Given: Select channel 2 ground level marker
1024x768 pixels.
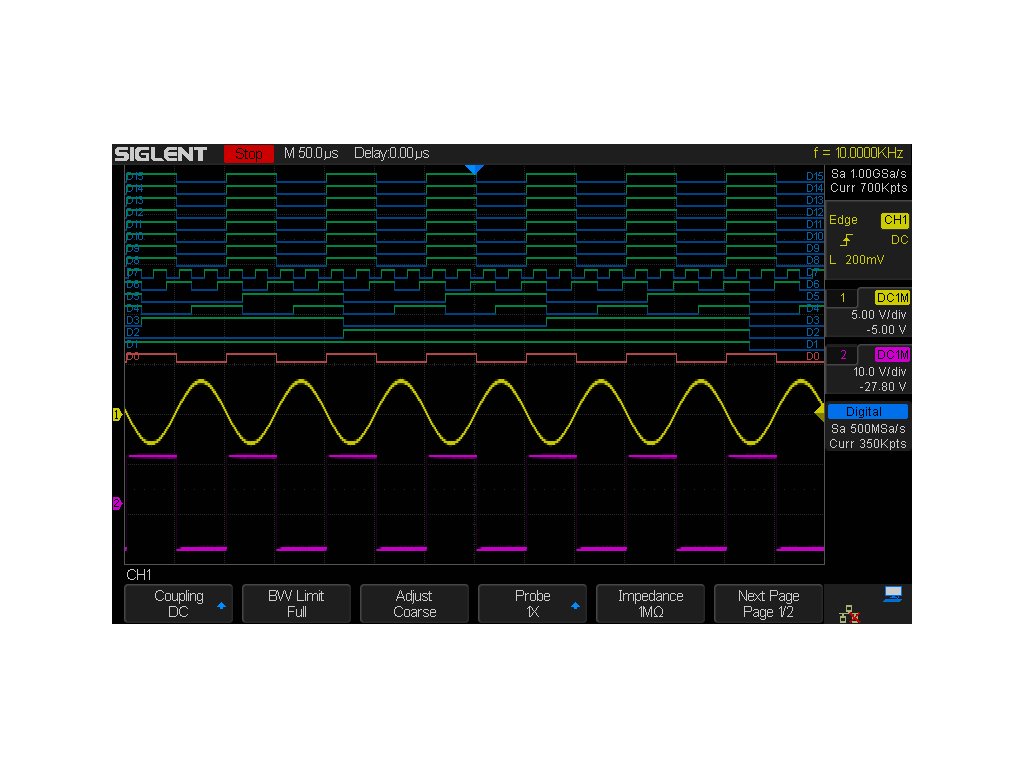Looking at the screenshot, I should (118, 504).
